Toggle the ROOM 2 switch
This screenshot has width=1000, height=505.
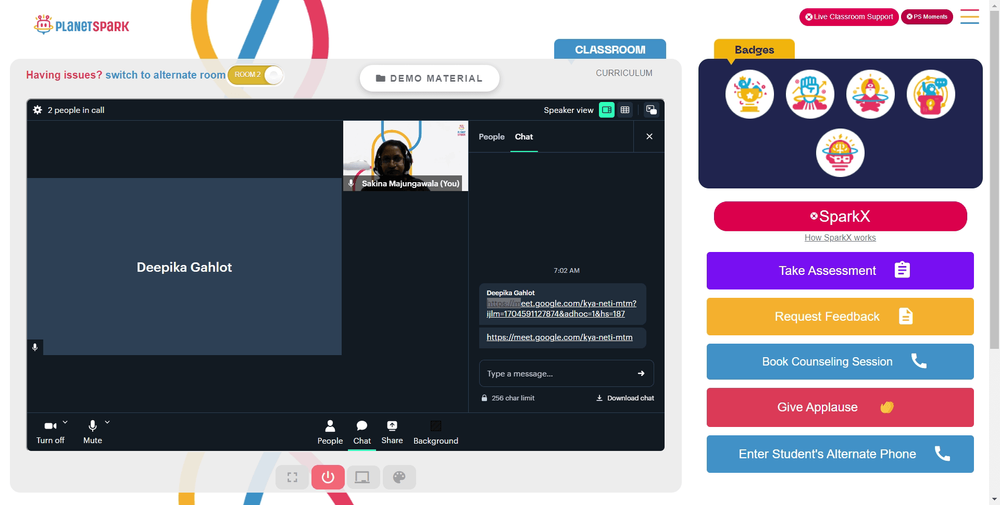255,75
